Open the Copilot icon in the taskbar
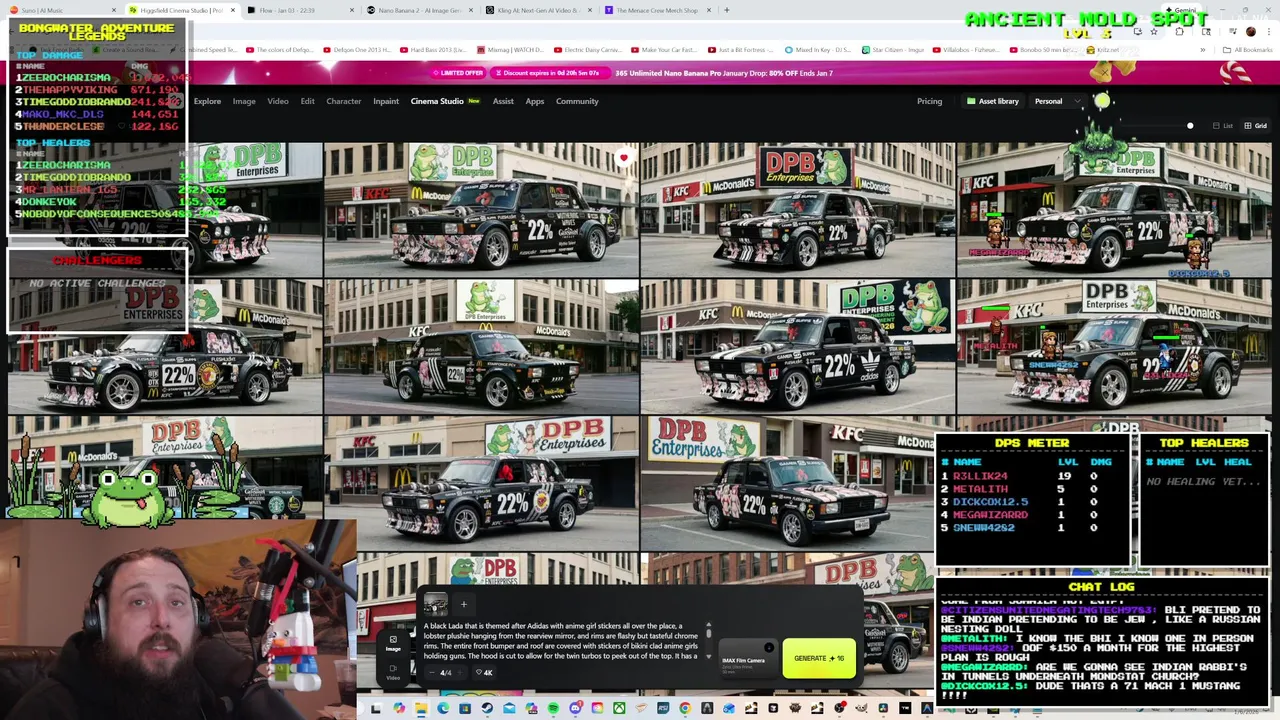This screenshot has width=1280, height=720. click(399, 708)
